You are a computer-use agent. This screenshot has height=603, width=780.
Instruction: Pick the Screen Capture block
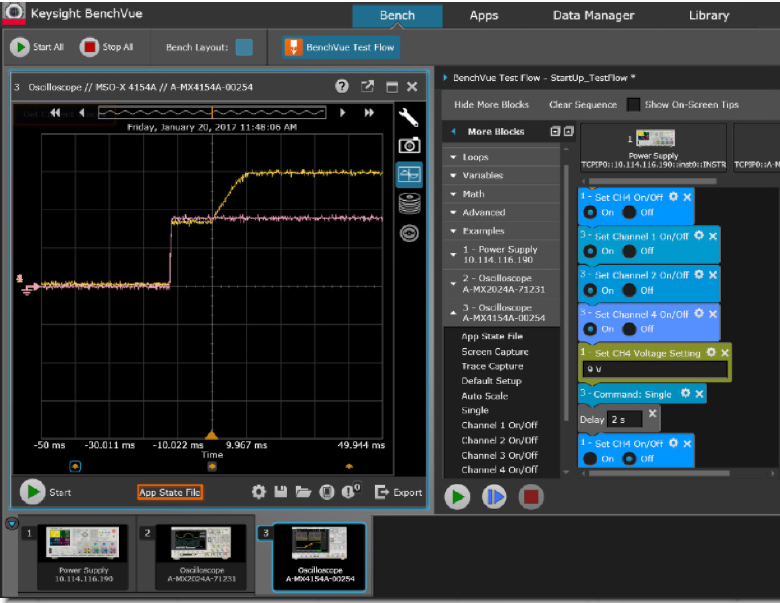[x=494, y=352]
